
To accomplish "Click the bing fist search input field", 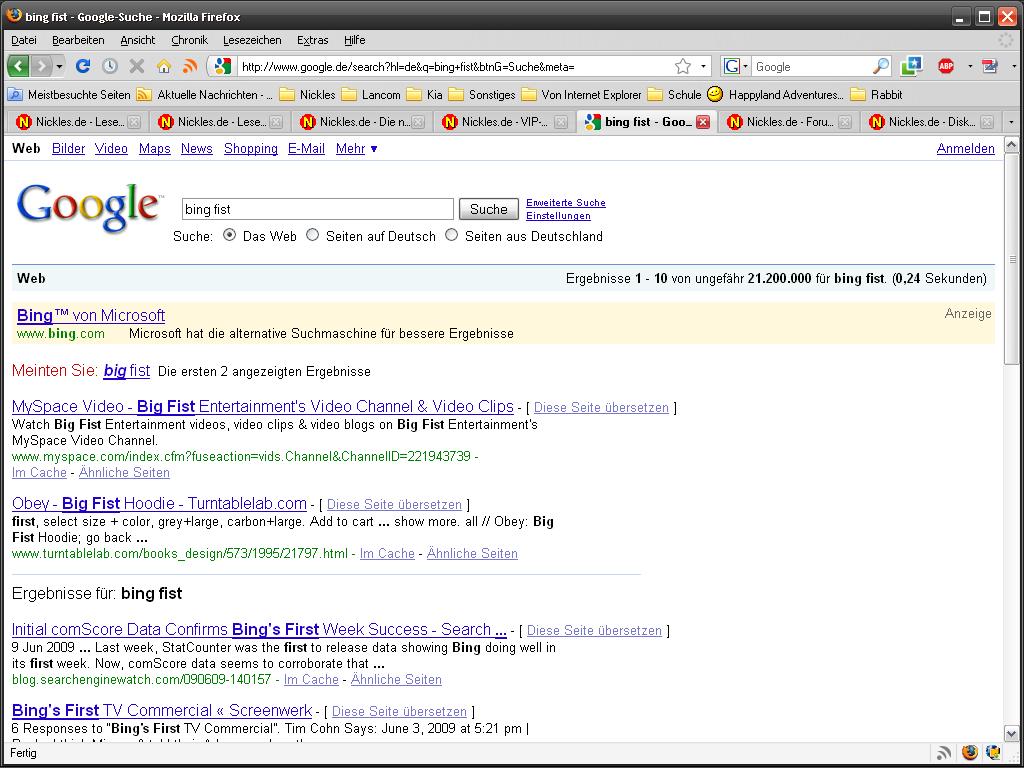I will [317, 209].
